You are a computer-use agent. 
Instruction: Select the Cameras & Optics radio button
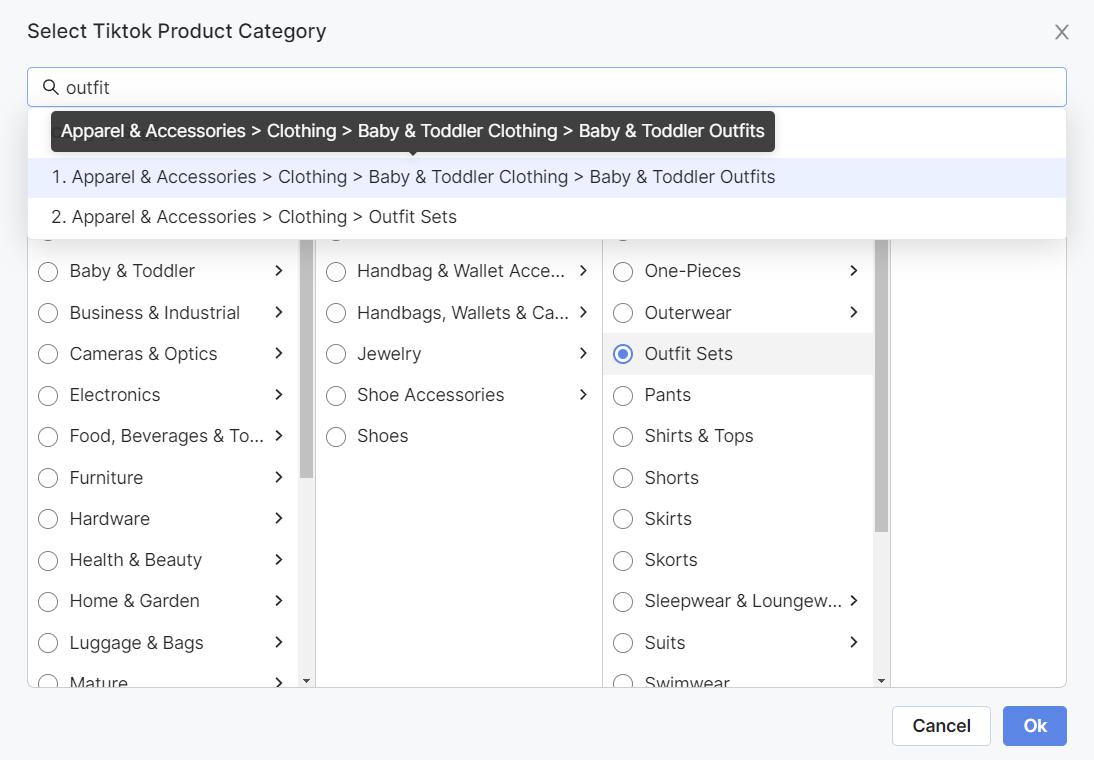pyautogui.click(x=48, y=354)
